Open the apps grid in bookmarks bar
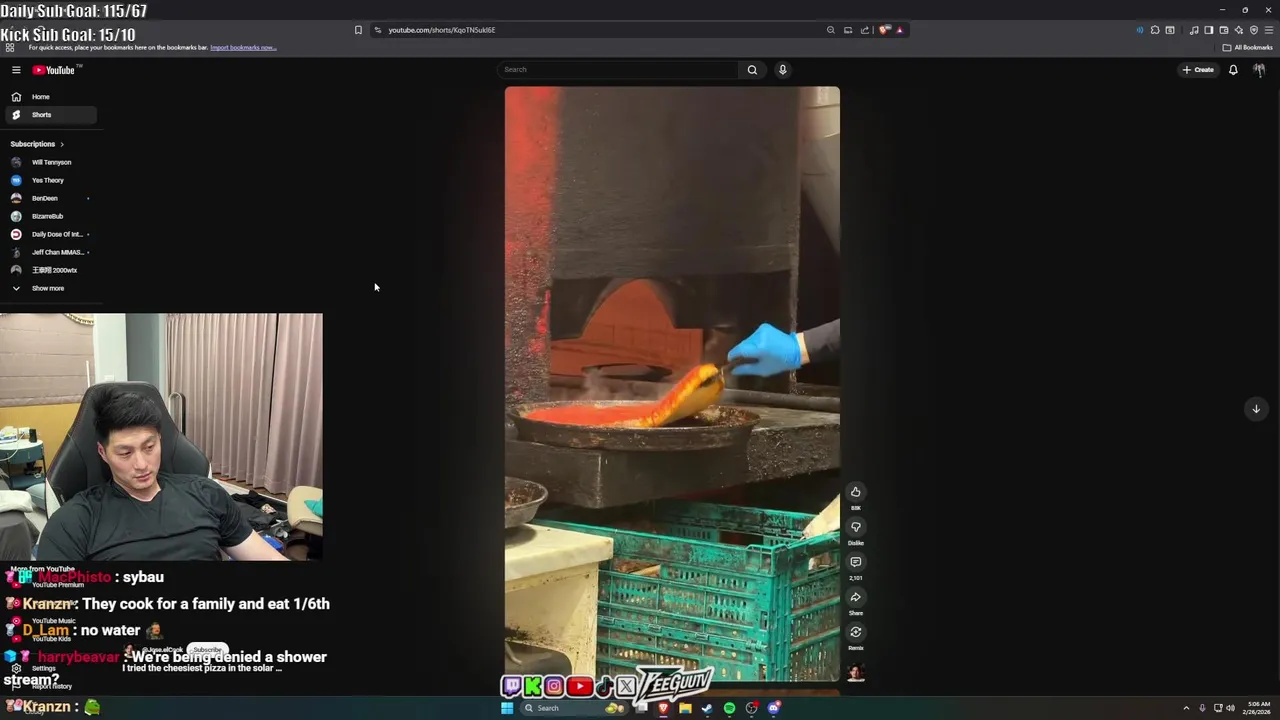 pos(9,47)
